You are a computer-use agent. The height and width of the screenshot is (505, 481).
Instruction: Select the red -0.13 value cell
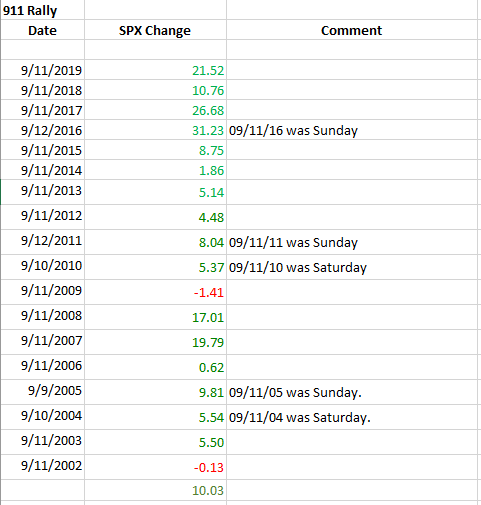tap(155, 467)
